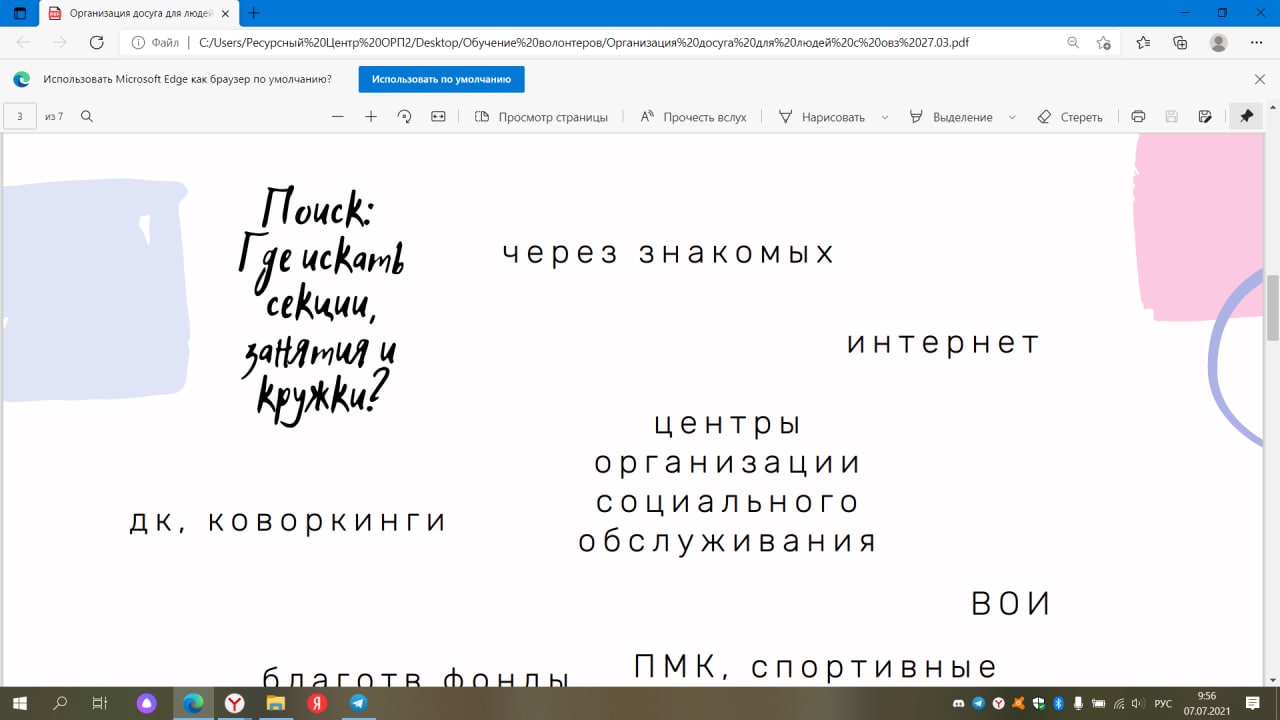The image size is (1280, 720).
Task: Click "Использовать по умолчанию" button
Action: tap(441, 79)
